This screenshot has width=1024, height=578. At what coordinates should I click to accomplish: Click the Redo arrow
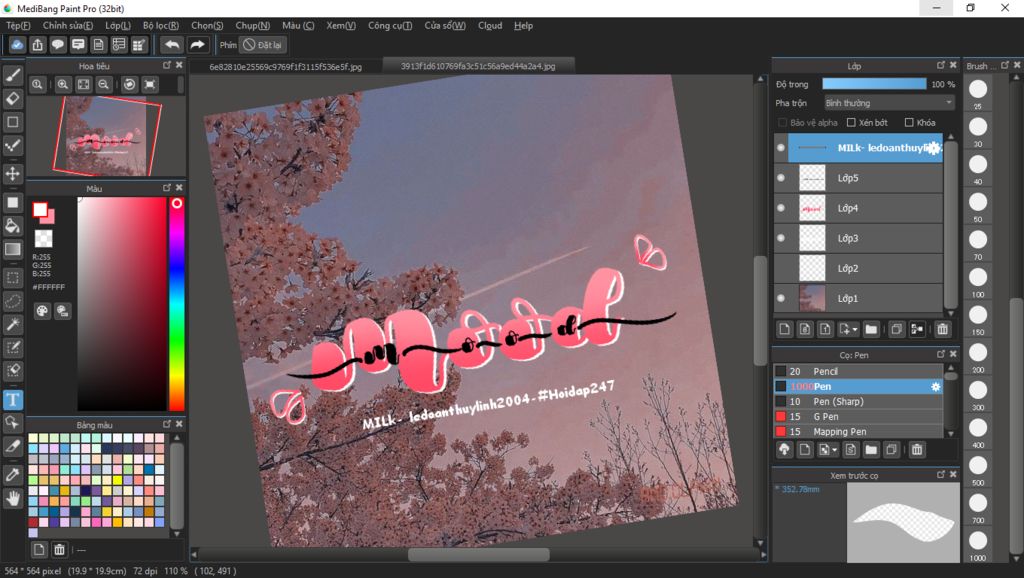click(x=197, y=44)
